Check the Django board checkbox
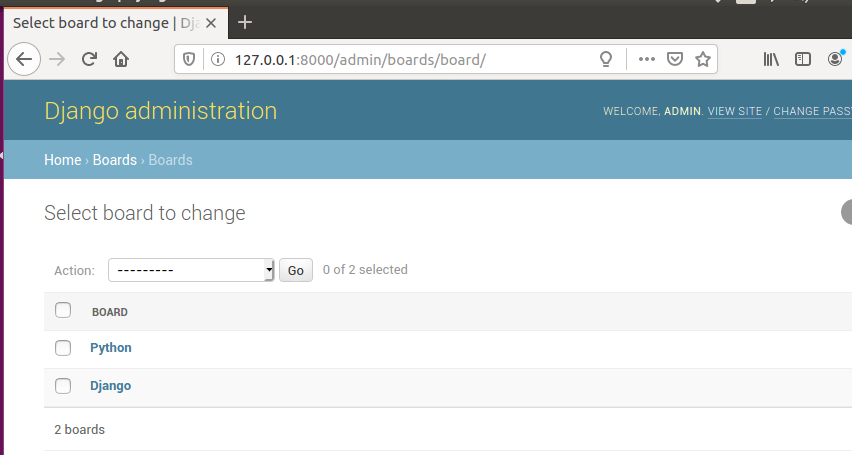This screenshot has width=852, height=455. pyautogui.click(x=63, y=386)
